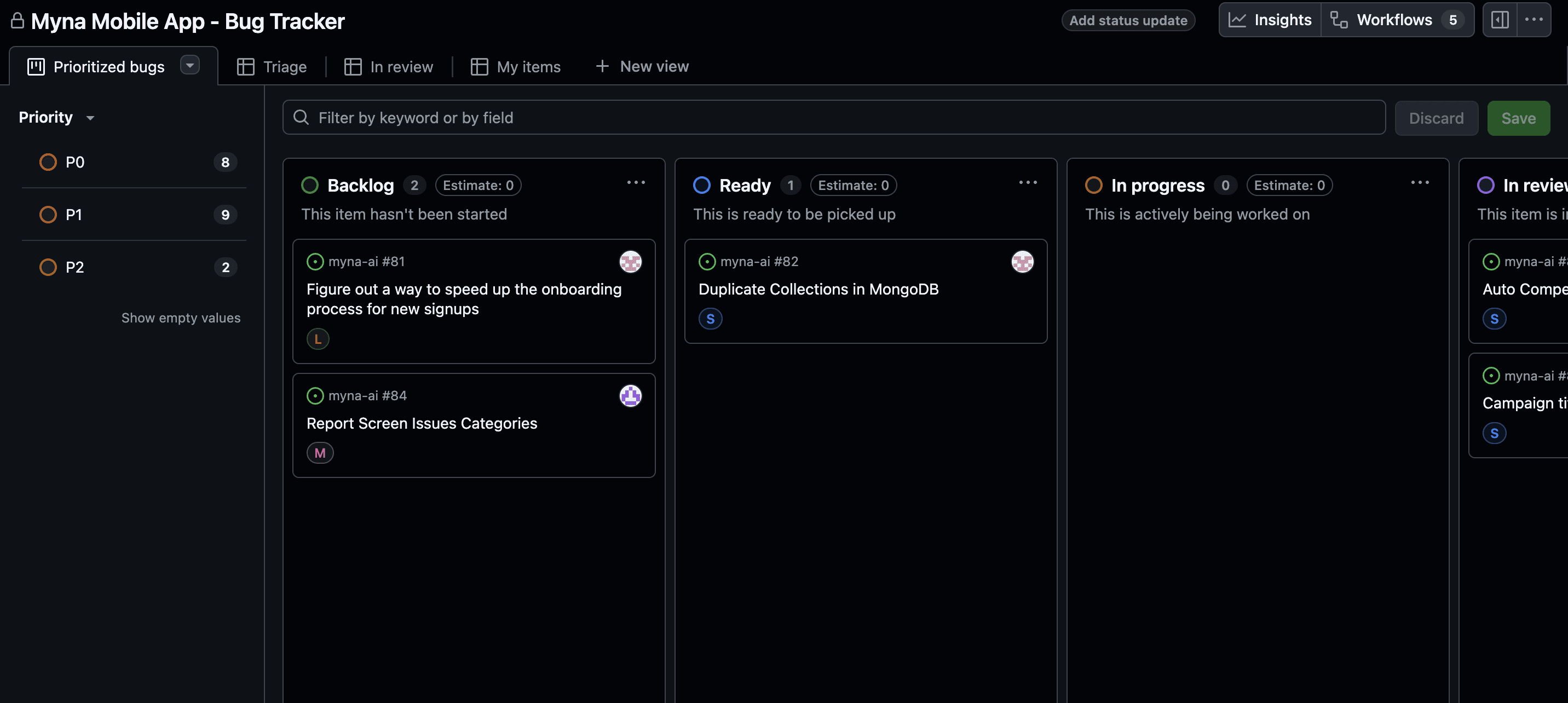Viewport: 1568px width, 703px height.
Task: Open the project three-dot menu
Action: tap(1534, 20)
